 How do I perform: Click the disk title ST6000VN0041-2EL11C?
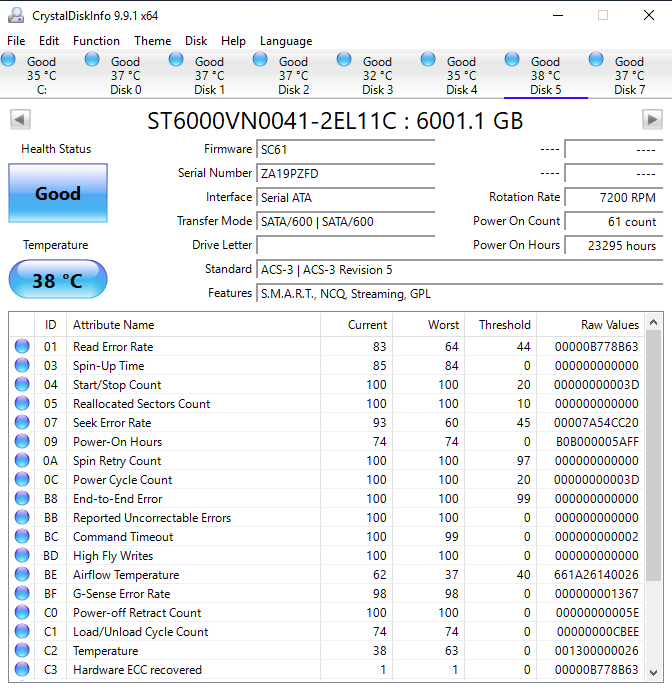272,121
